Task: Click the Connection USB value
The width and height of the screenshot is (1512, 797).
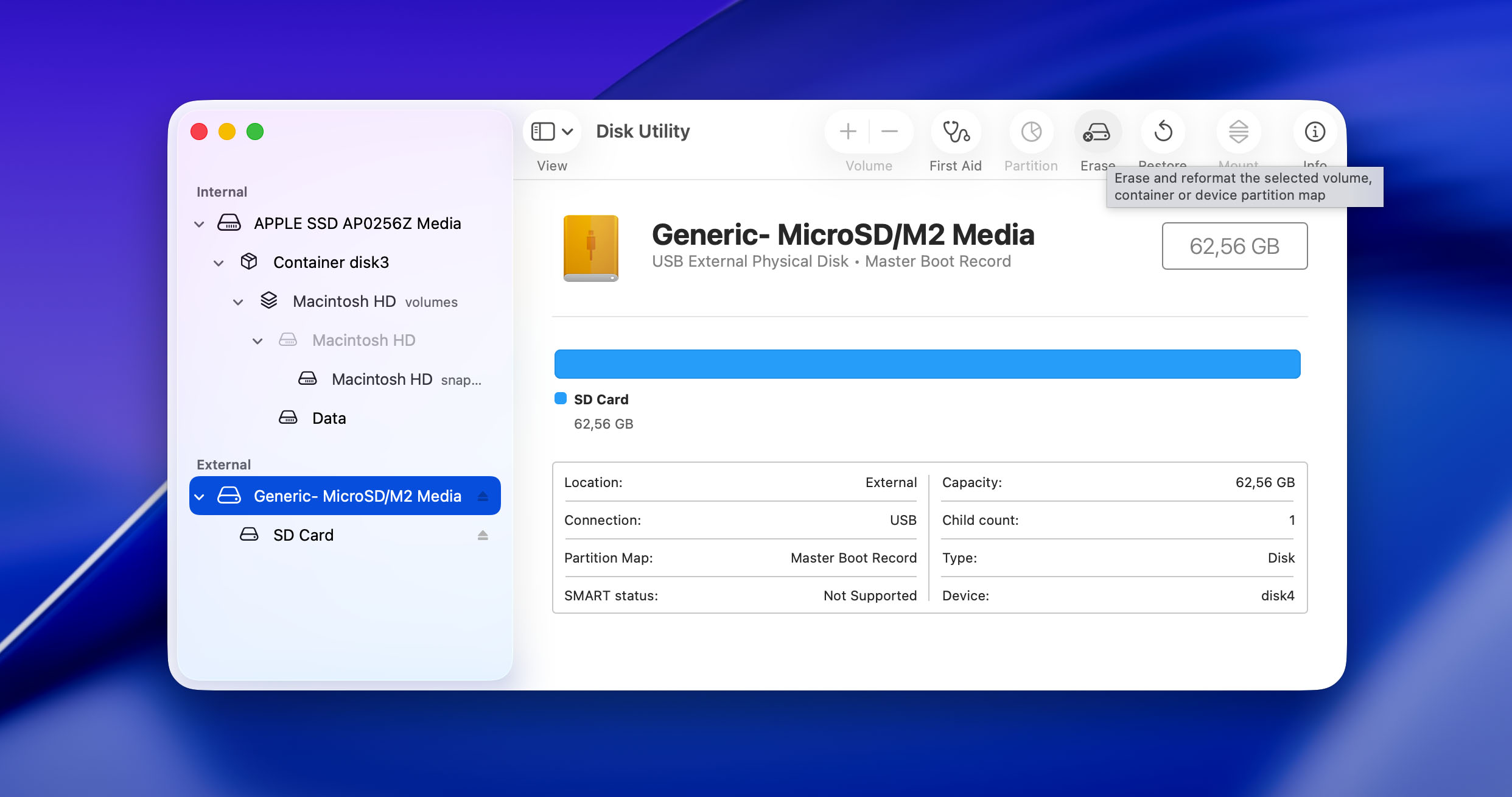Action: [903, 520]
